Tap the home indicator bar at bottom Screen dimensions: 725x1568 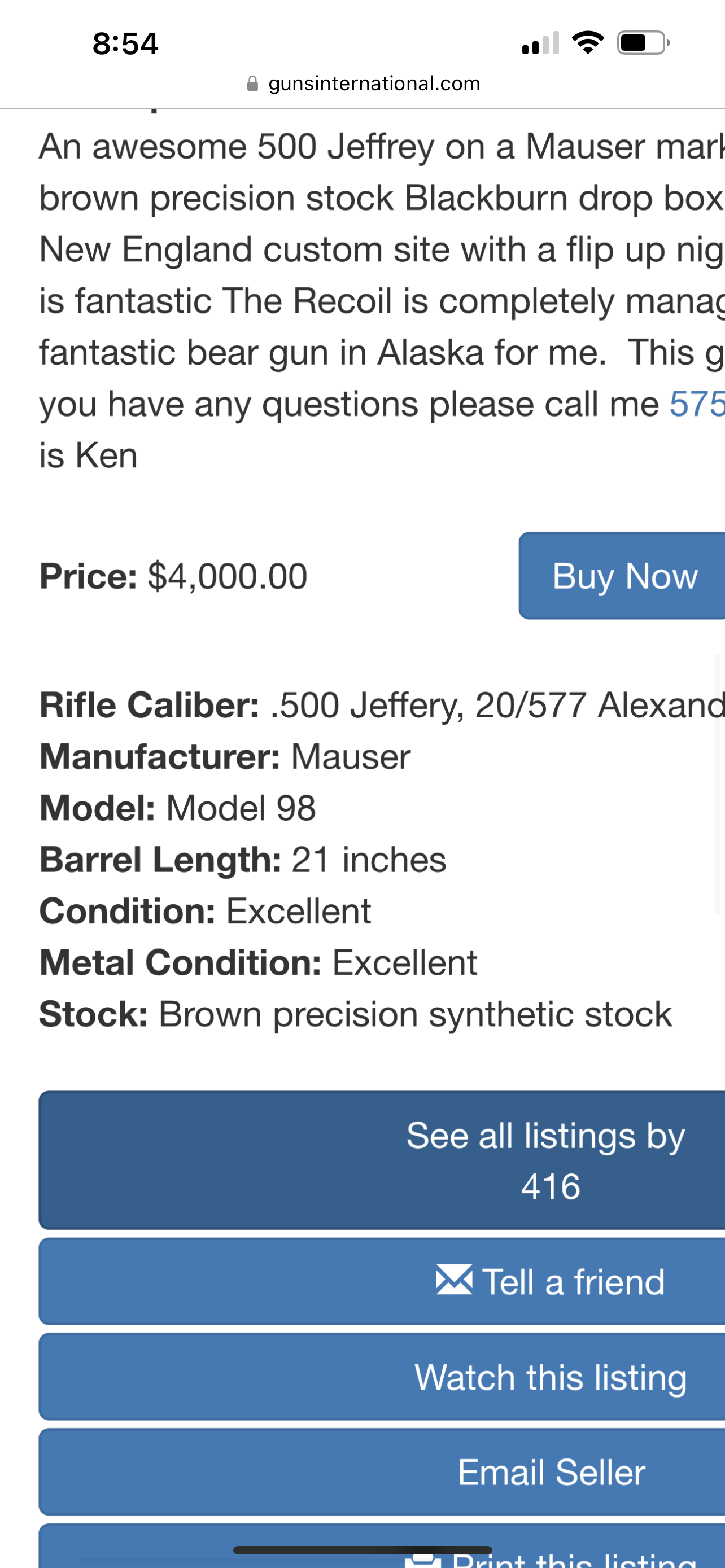362,1550
